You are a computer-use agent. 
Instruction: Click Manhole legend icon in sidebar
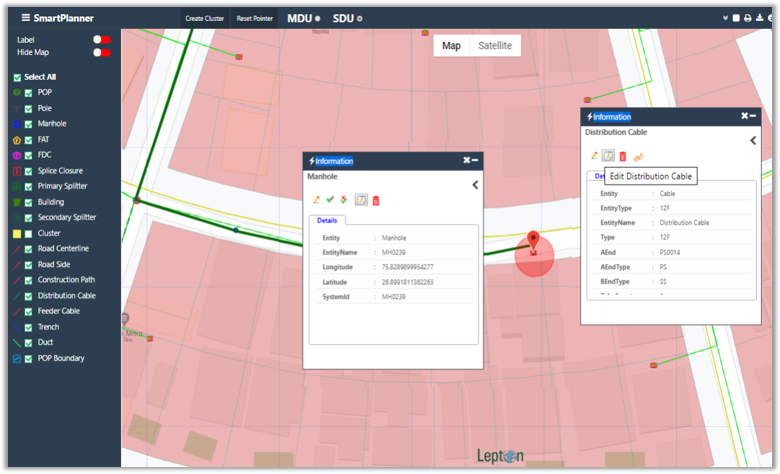click(x=17, y=124)
